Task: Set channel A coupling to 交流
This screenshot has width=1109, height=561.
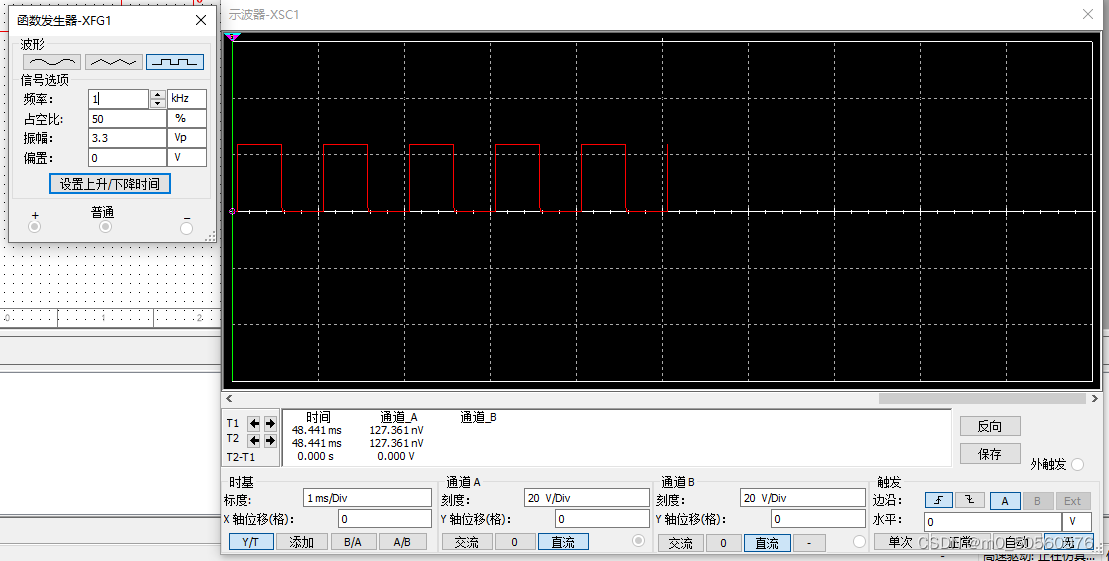Action: click(x=466, y=542)
